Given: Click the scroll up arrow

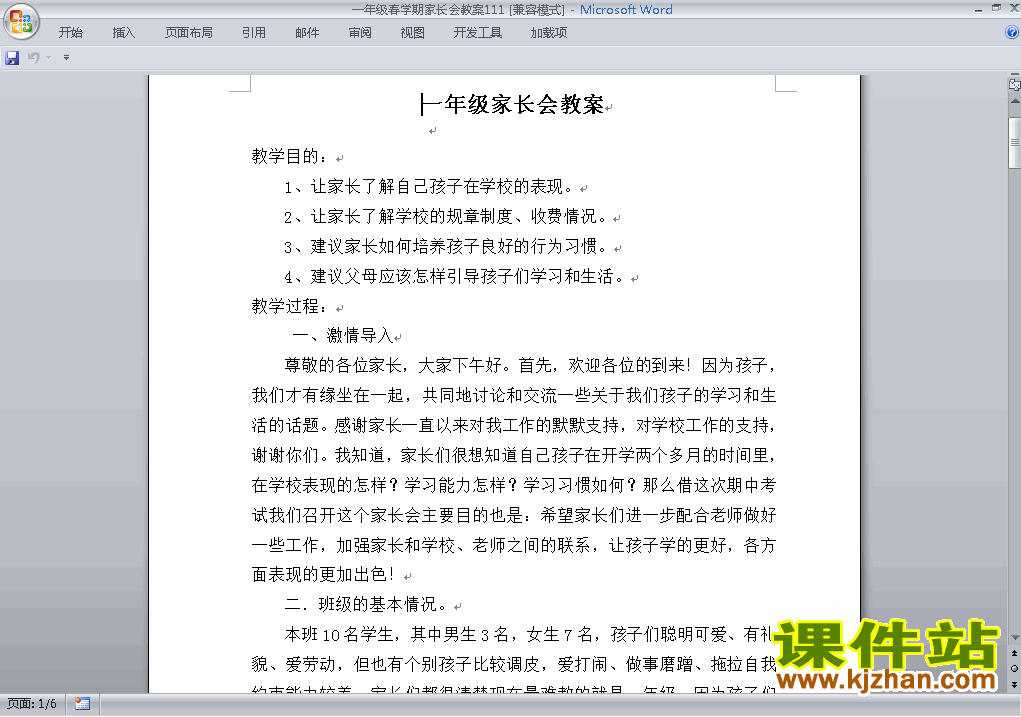Looking at the screenshot, I should [x=1014, y=101].
